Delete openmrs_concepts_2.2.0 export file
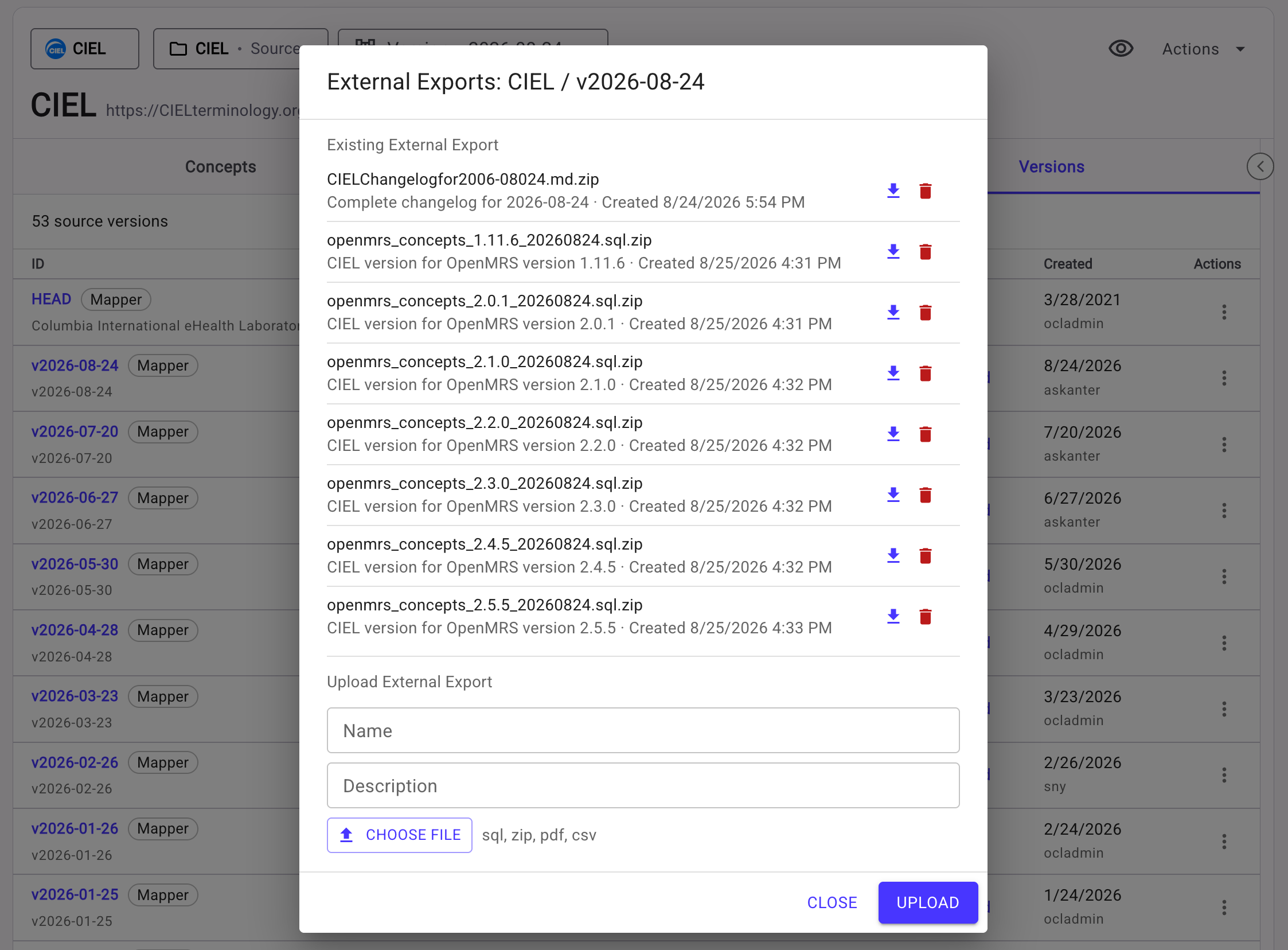Screen dimensions: 1288x950 coord(926,434)
